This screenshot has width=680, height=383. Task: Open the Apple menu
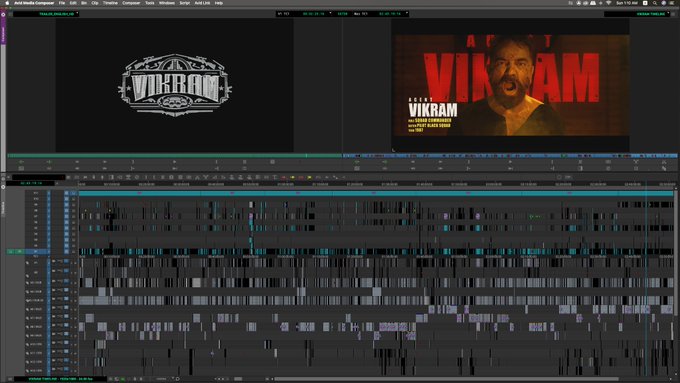pos(7,3)
